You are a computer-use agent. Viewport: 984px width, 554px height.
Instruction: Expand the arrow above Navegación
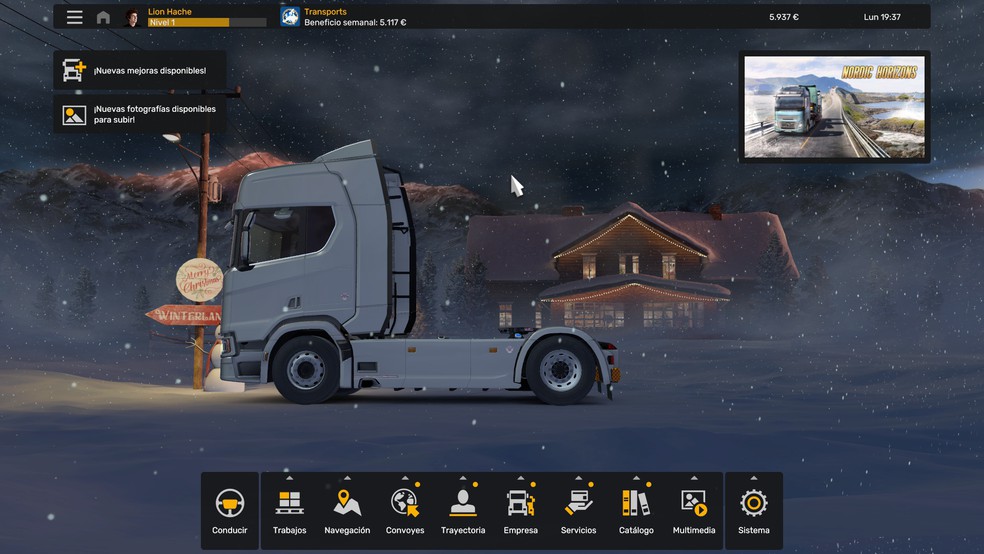[347, 478]
